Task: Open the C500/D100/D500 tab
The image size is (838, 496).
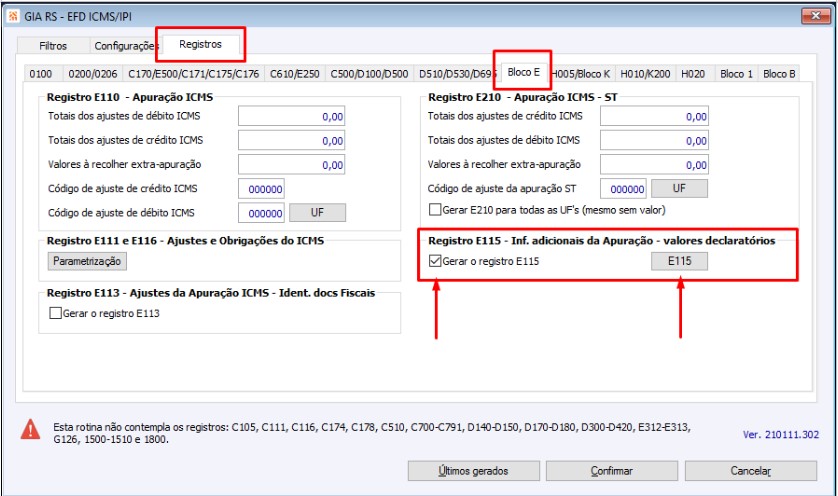Action: coord(369,74)
